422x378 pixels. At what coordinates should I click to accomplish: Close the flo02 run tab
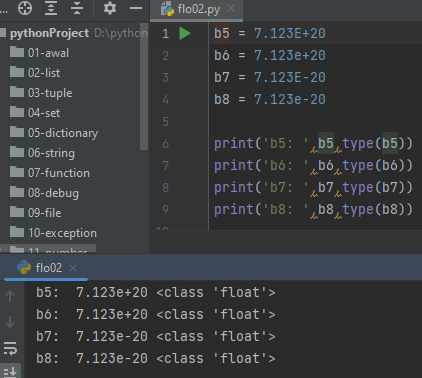(73, 268)
